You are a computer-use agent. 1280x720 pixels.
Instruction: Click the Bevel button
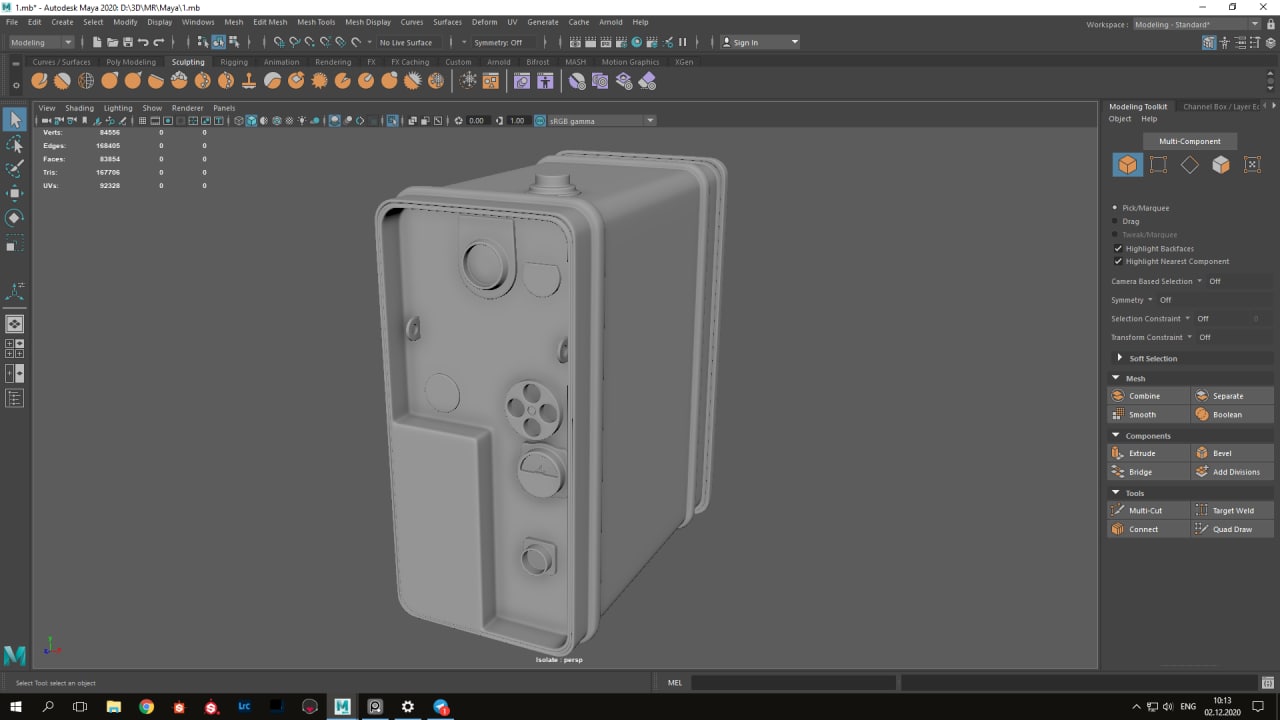[1233, 453]
